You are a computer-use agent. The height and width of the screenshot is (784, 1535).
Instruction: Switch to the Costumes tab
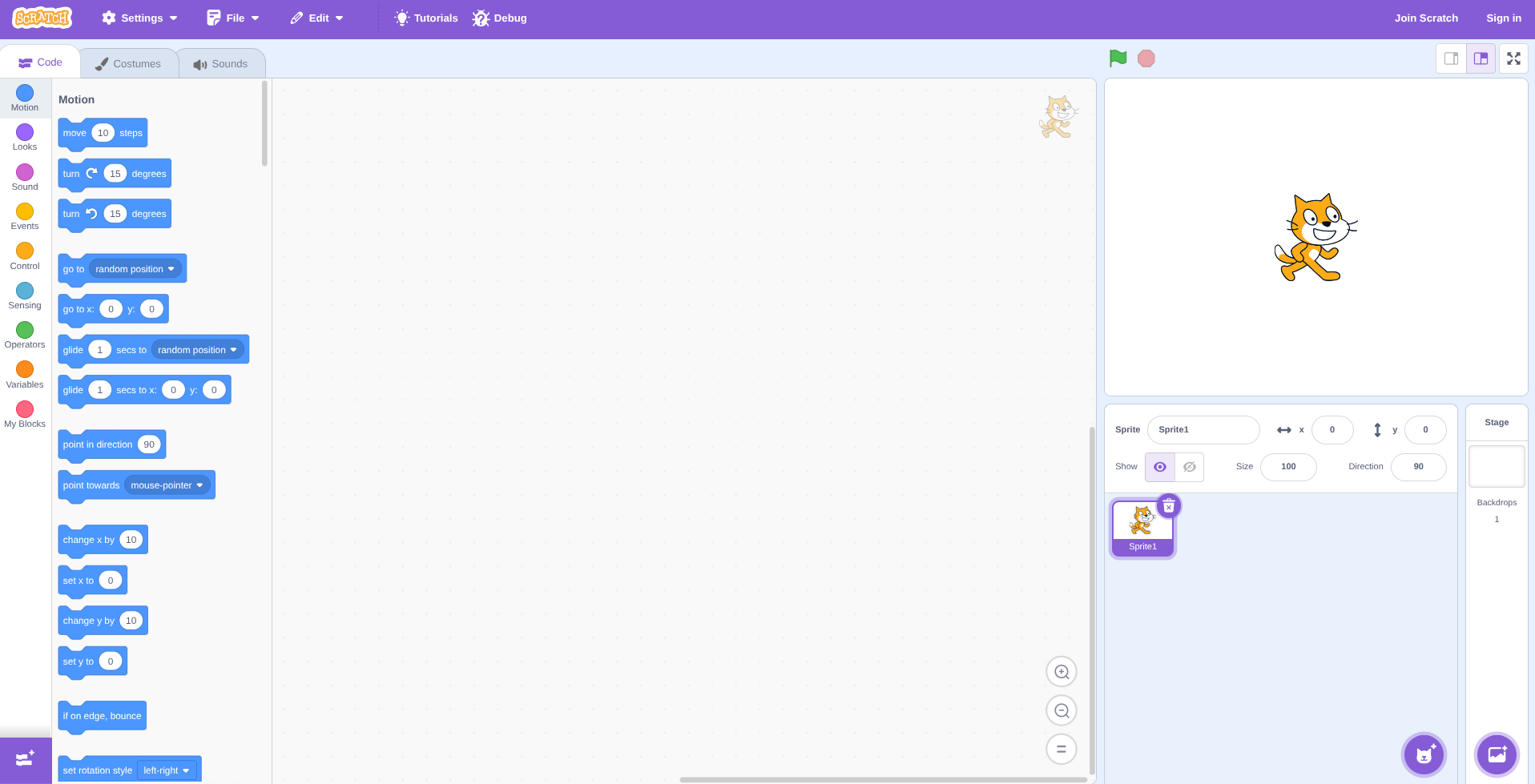coord(128,63)
